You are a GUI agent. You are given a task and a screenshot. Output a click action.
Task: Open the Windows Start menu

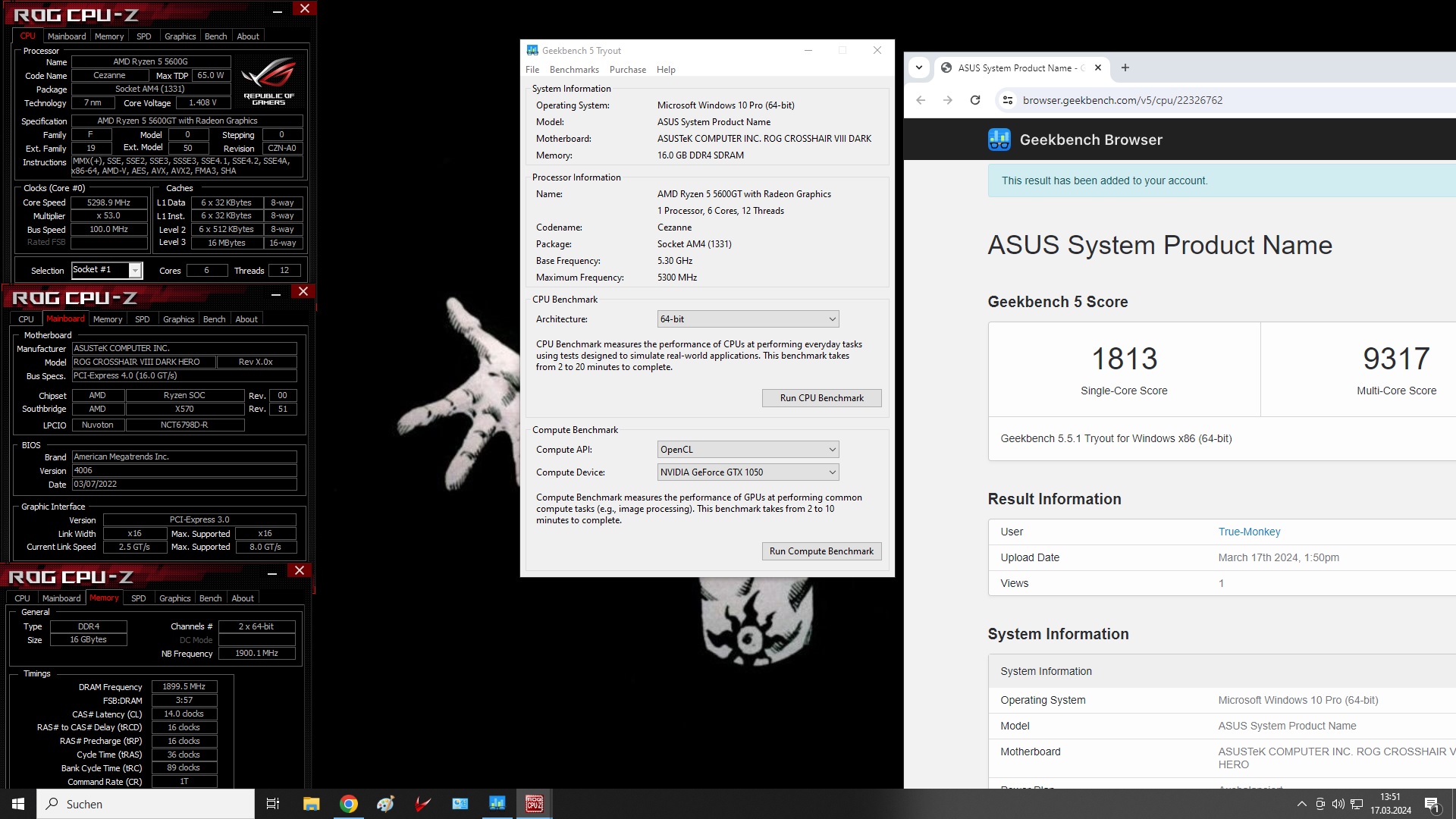(18, 804)
